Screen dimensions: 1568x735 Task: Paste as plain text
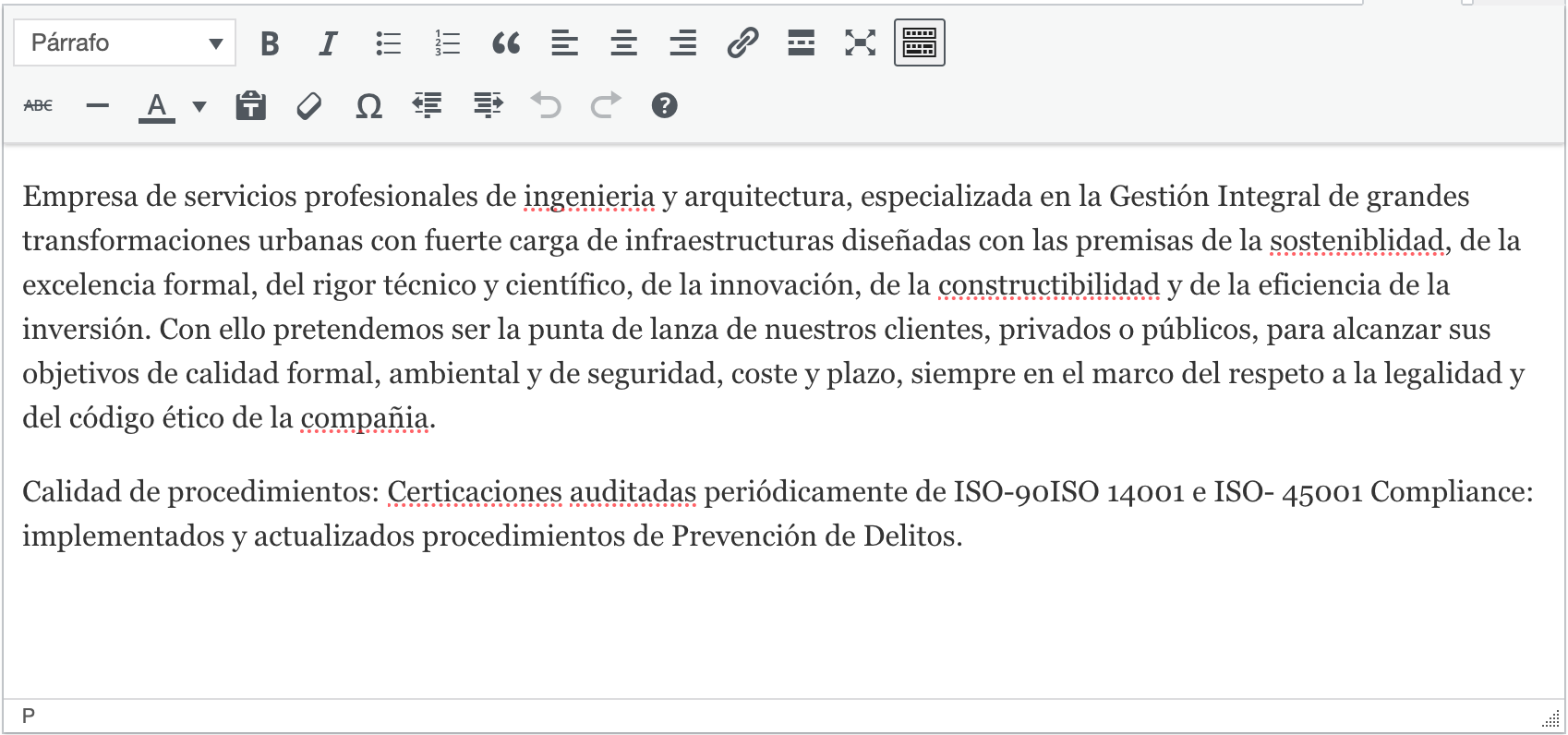(250, 105)
